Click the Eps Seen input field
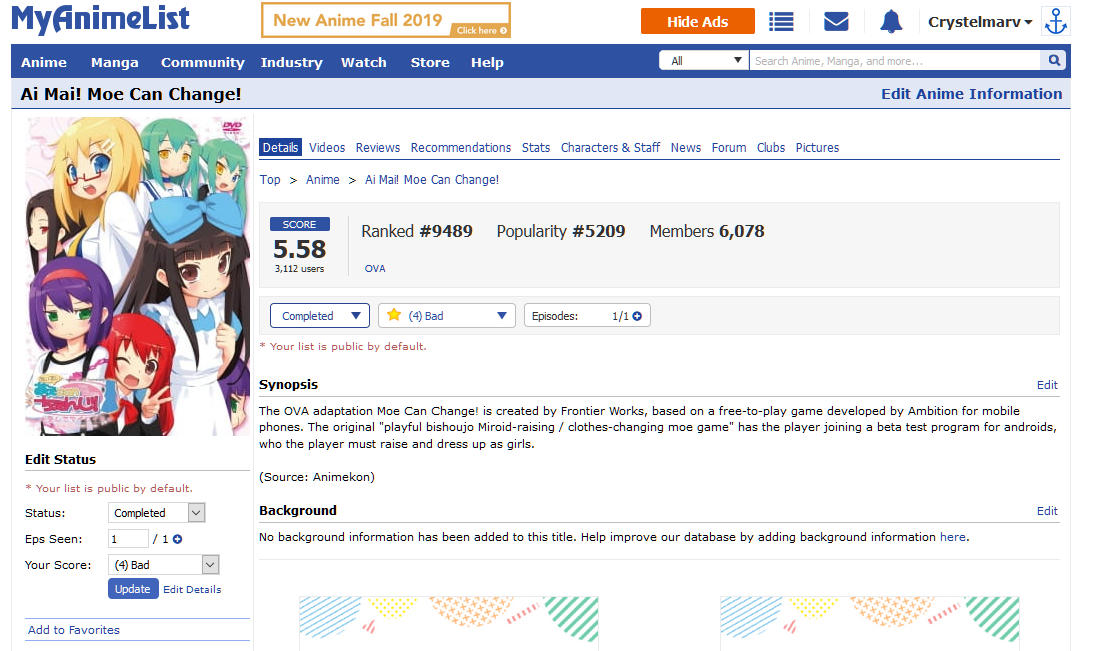The image size is (1111, 651). (x=128, y=539)
